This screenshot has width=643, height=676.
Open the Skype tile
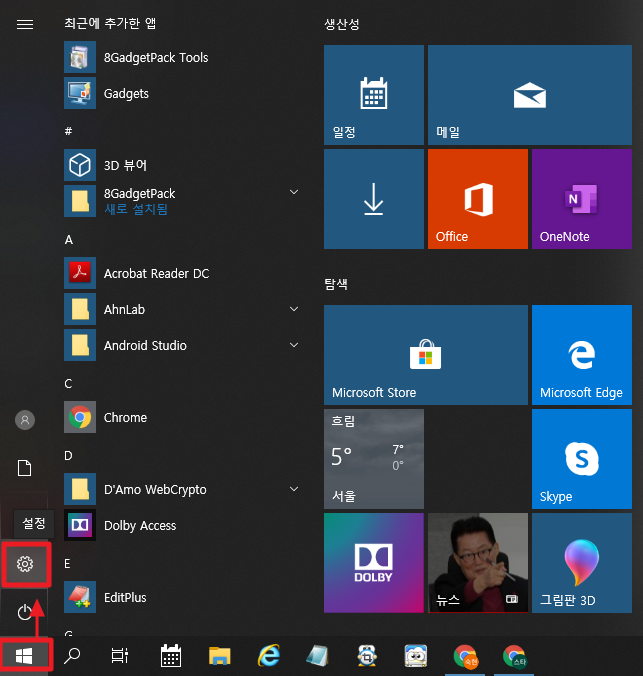click(582, 459)
